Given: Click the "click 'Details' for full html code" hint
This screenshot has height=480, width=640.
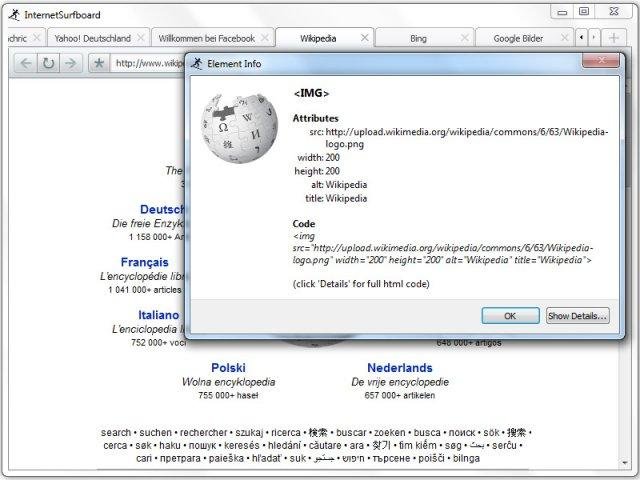Looking at the screenshot, I should pyautogui.click(x=361, y=284).
